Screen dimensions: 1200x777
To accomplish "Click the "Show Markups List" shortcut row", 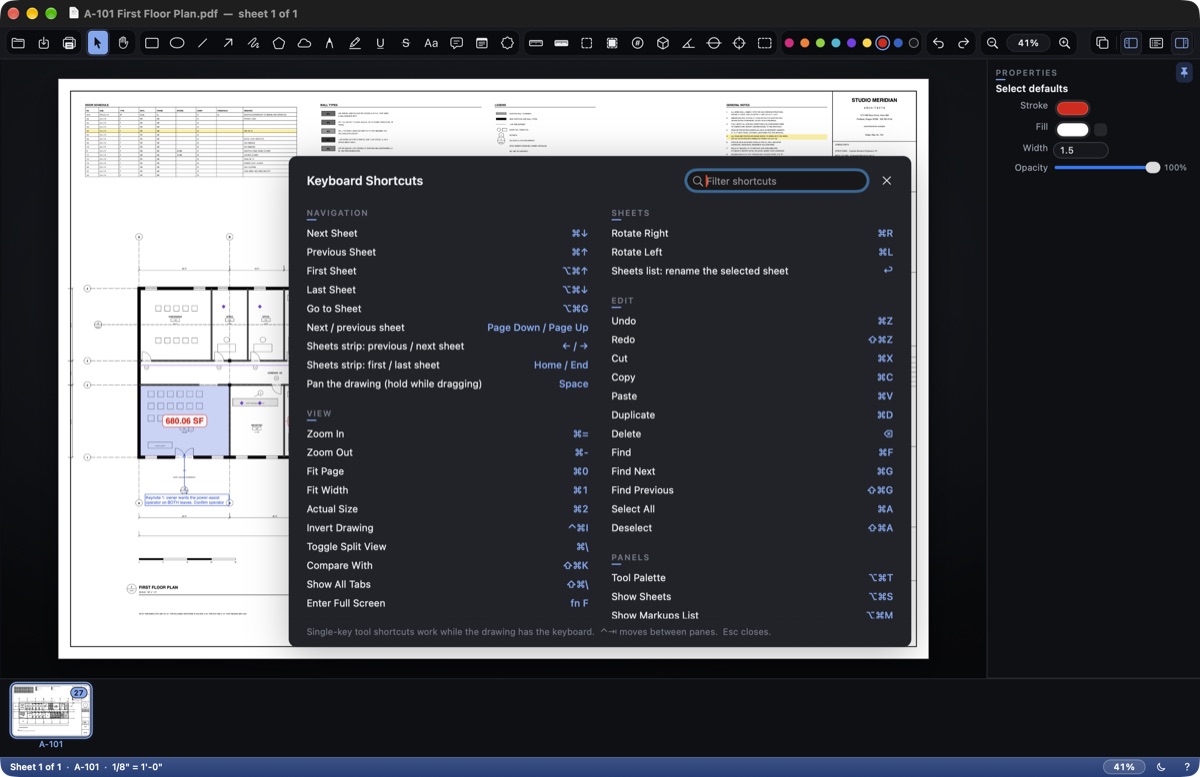I will pos(752,615).
